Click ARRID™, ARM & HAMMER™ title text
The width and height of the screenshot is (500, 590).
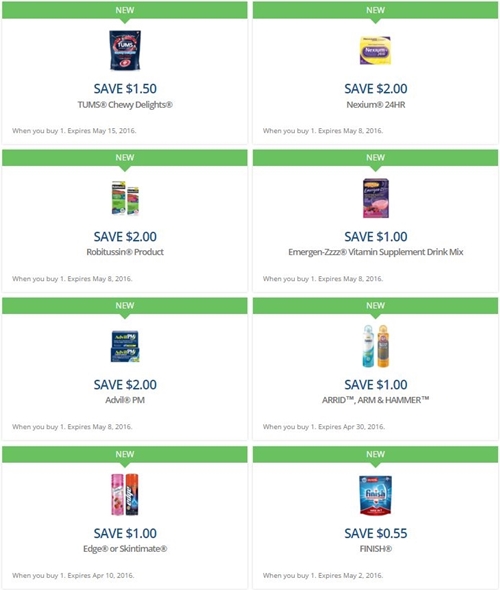coord(375,400)
